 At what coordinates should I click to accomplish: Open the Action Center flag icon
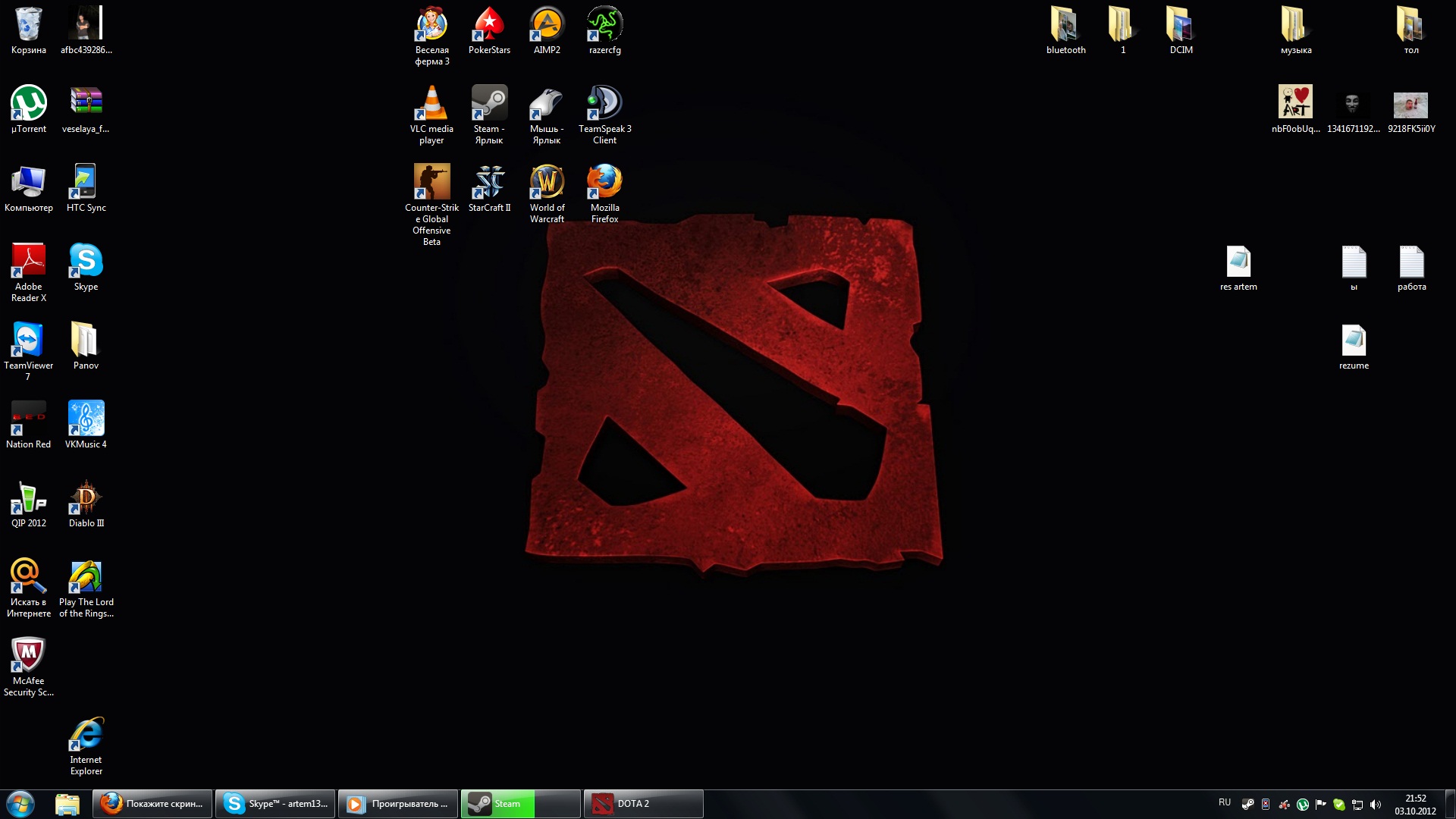pyautogui.click(x=1321, y=804)
